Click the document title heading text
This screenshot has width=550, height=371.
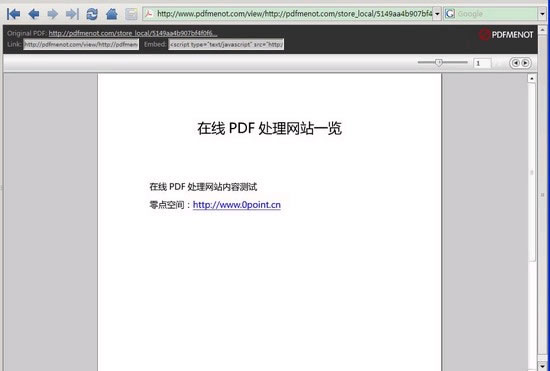(269, 128)
